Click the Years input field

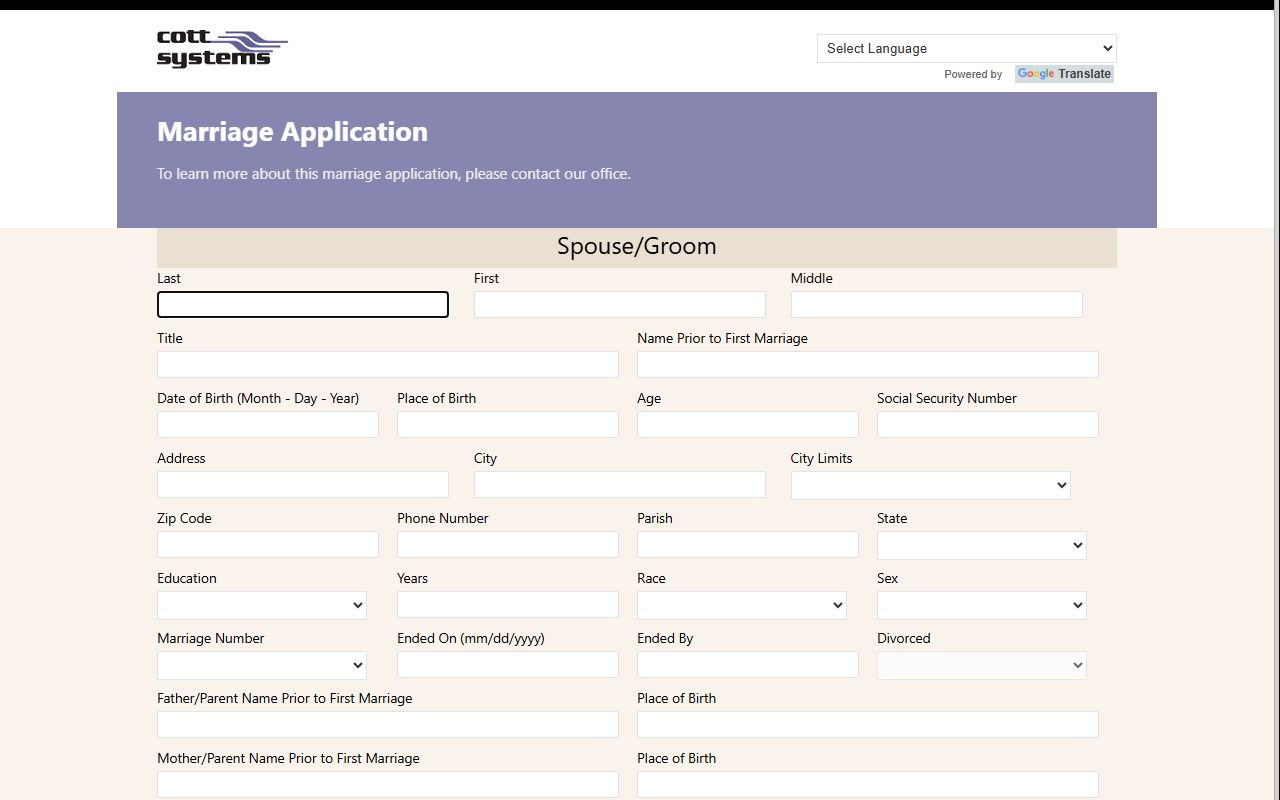(508, 604)
